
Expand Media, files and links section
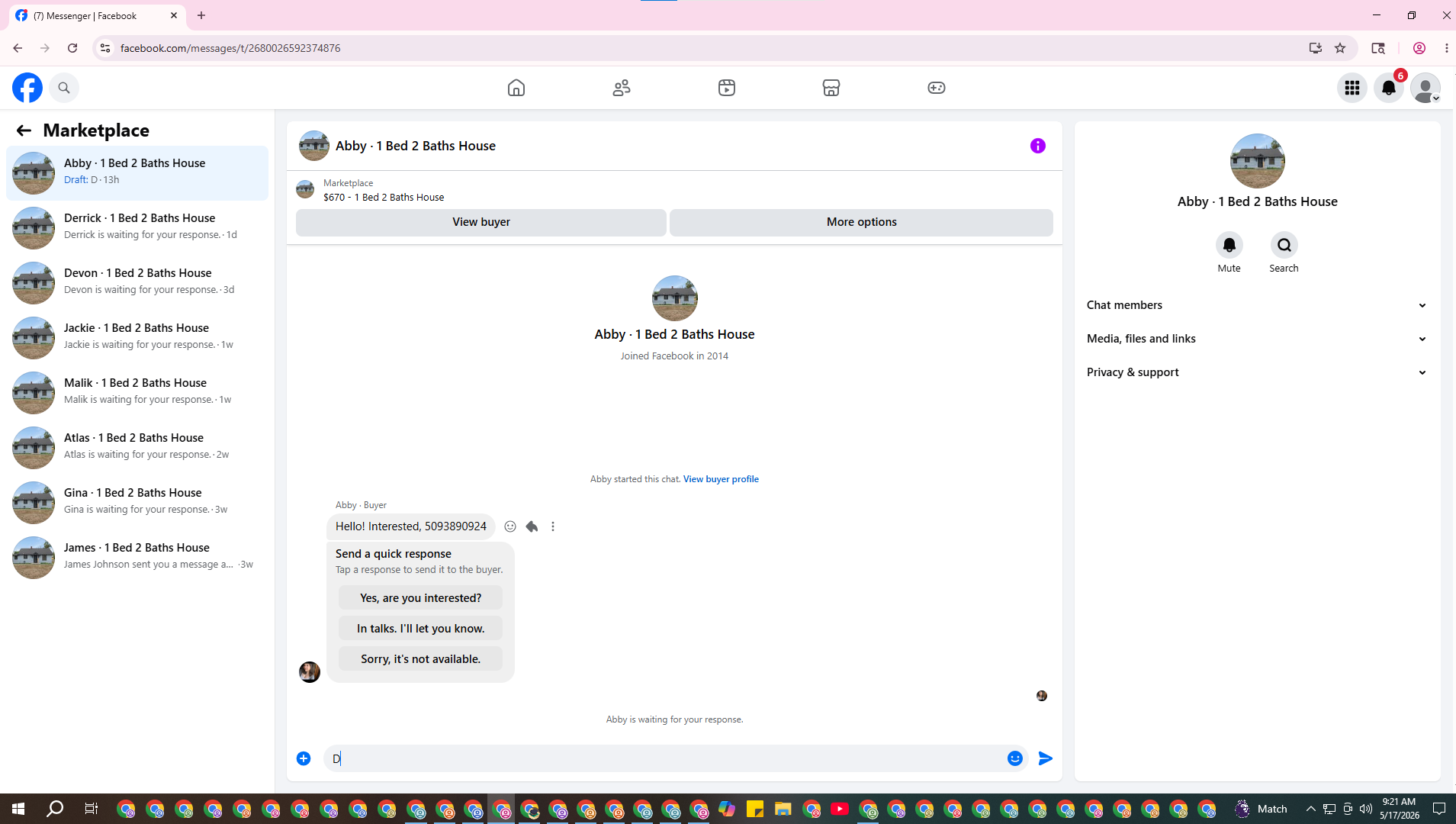point(1257,339)
